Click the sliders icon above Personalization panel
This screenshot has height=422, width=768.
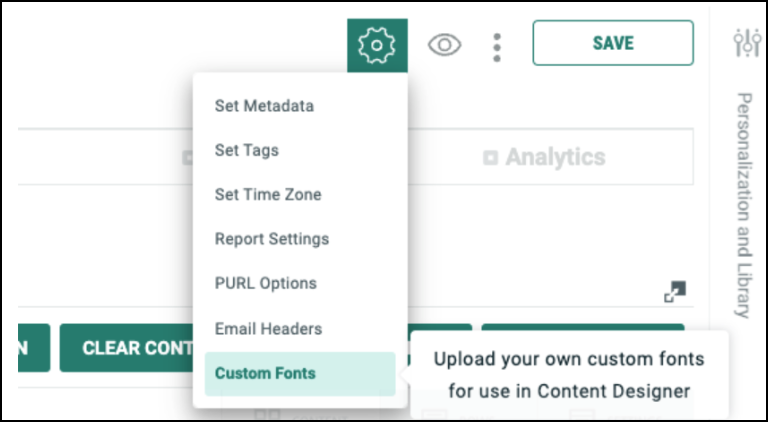click(x=746, y=42)
